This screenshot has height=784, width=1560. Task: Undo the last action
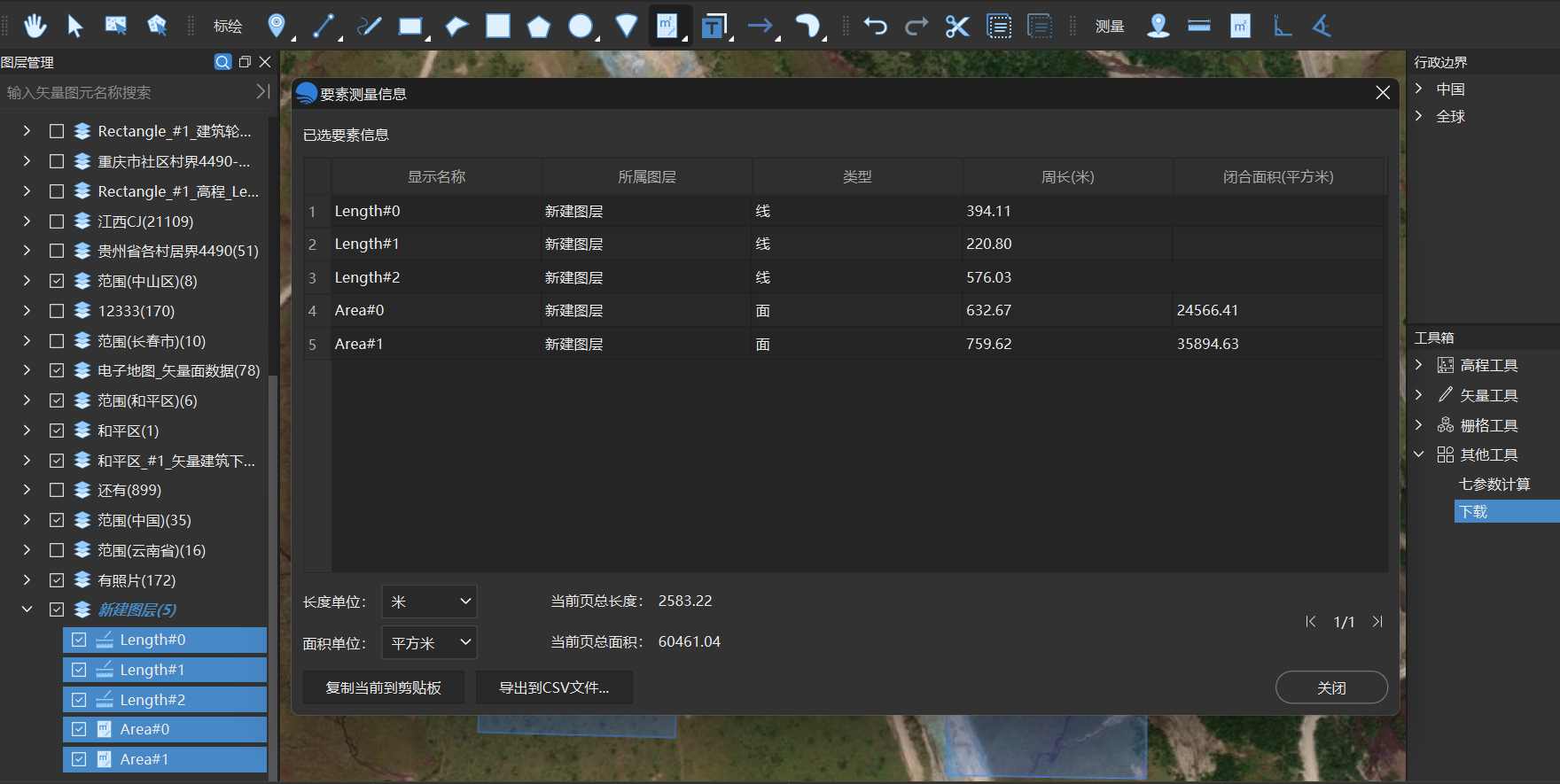[x=876, y=26]
